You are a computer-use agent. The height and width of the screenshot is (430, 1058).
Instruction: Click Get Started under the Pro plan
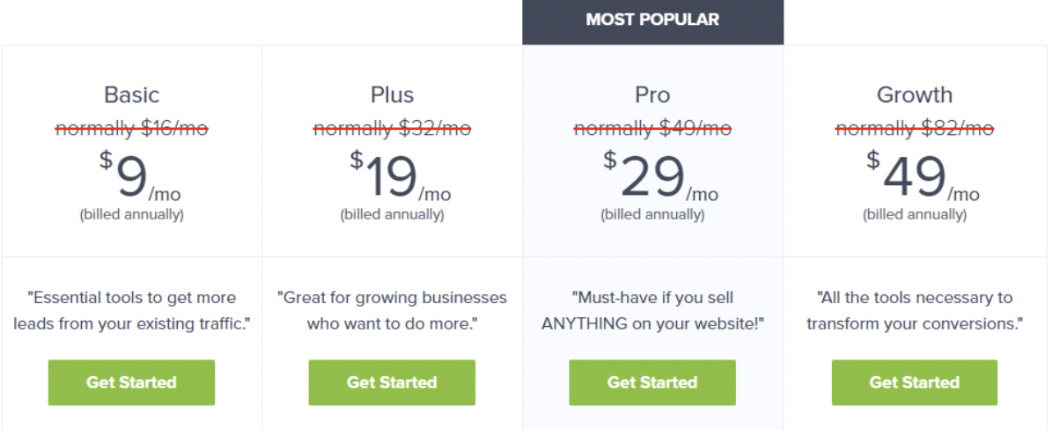652,382
